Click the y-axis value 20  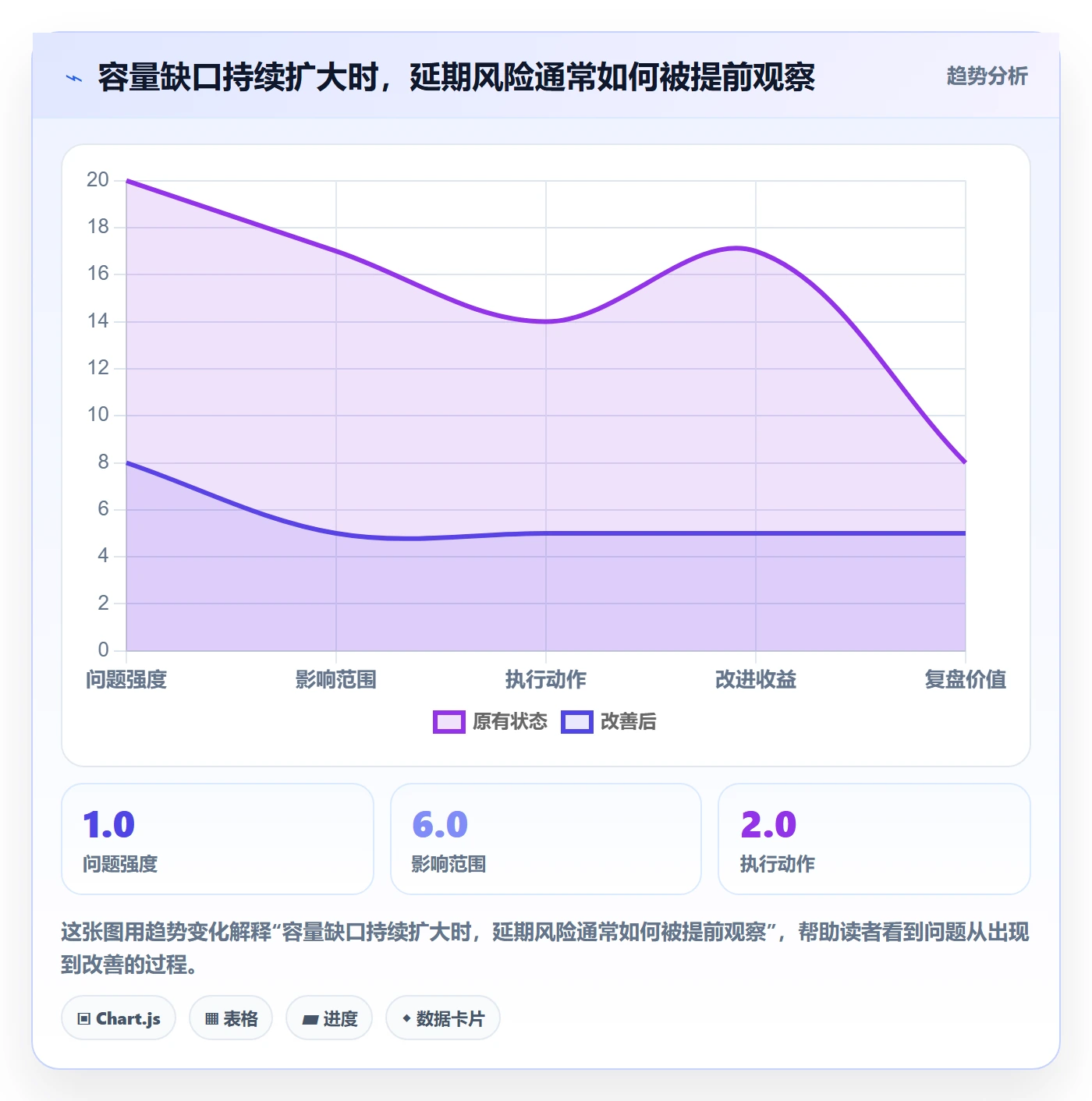click(98, 180)
